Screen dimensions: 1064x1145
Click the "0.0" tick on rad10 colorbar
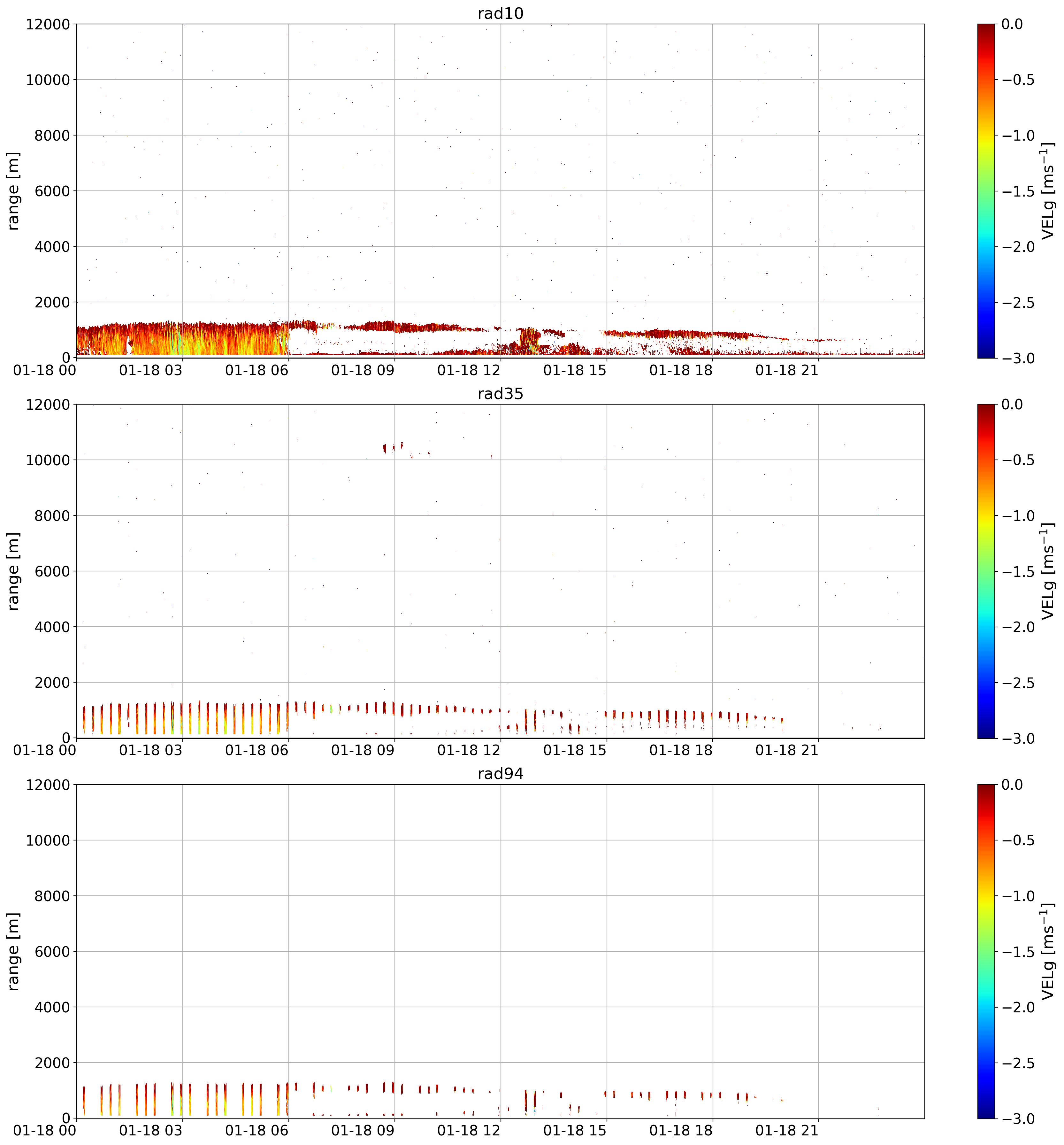coord(1012,24)
